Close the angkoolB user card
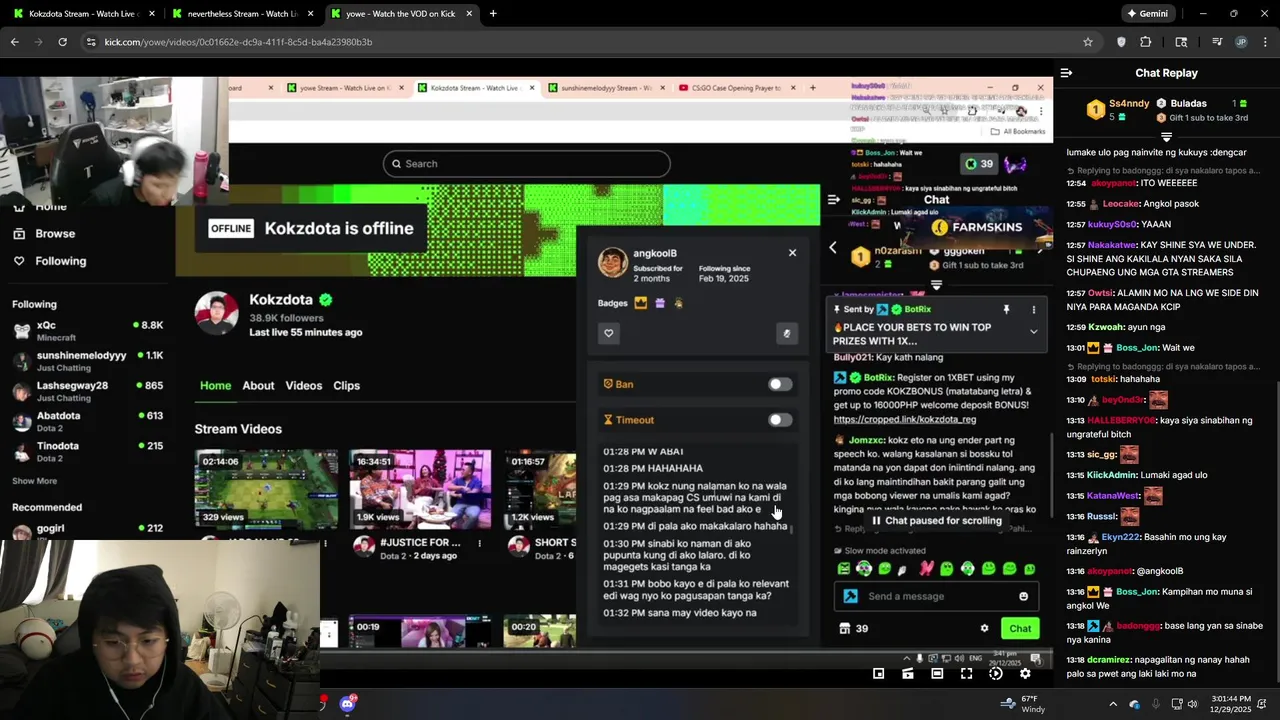Screen dimensions: 1280x720 pos(792,253)
